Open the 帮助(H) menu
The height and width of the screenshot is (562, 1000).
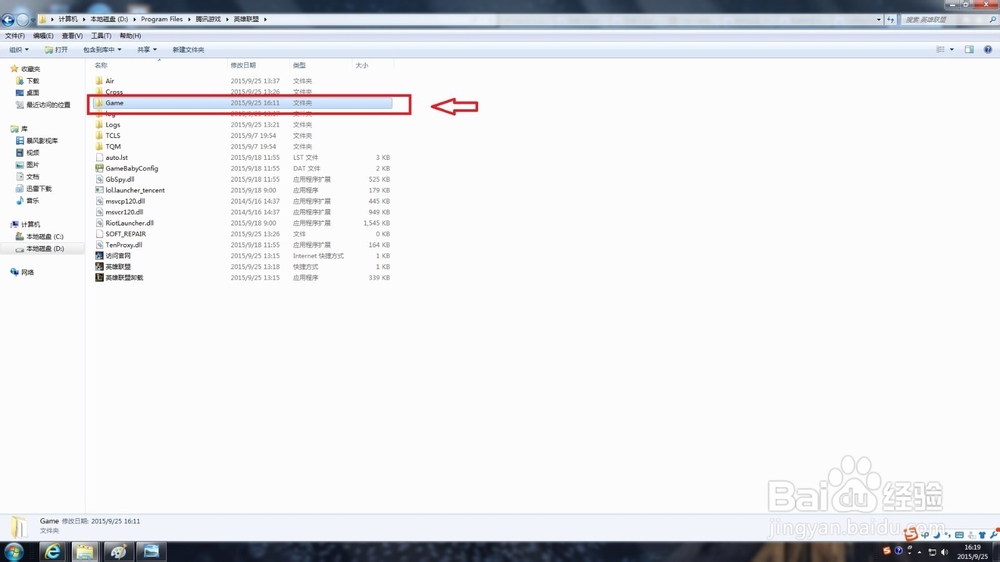[x=130, y=36]
